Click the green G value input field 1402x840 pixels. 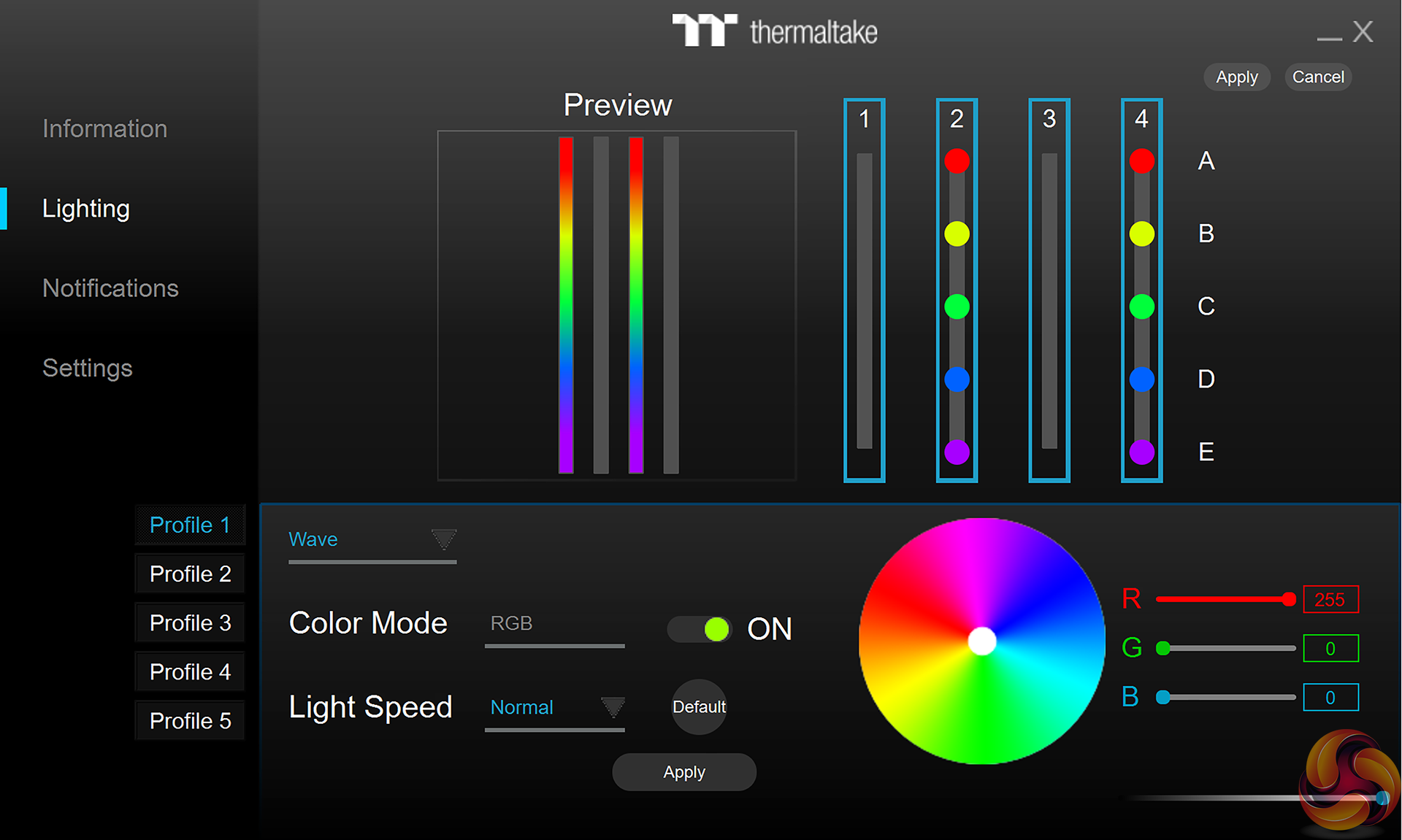pos(1330,648)
